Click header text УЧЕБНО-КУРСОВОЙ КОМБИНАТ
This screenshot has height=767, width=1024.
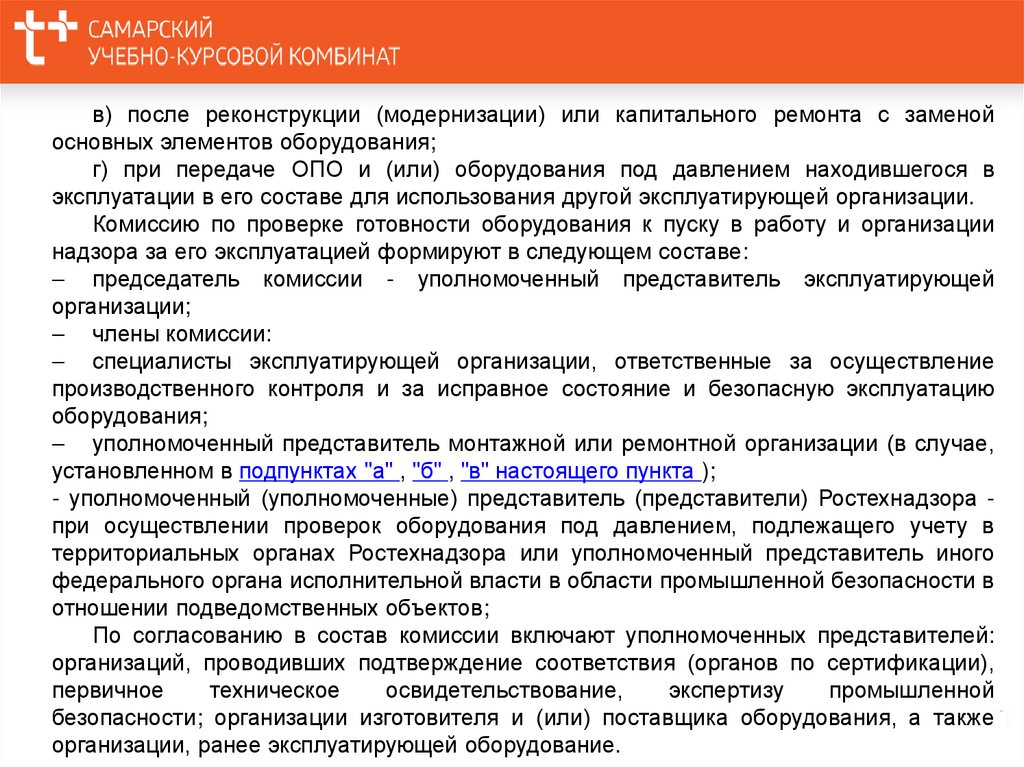[244, 56]
